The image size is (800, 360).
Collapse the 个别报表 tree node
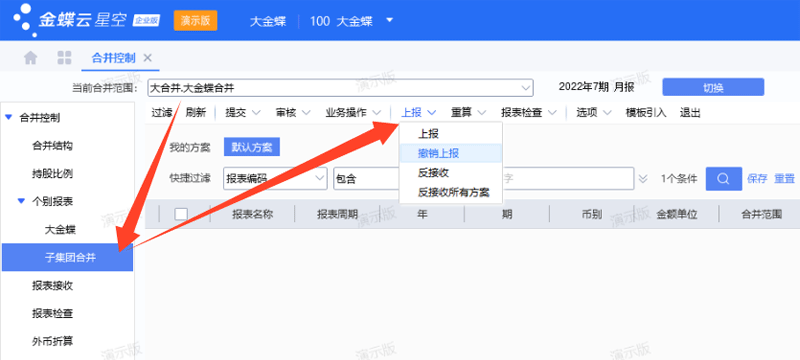click(21, 201)
